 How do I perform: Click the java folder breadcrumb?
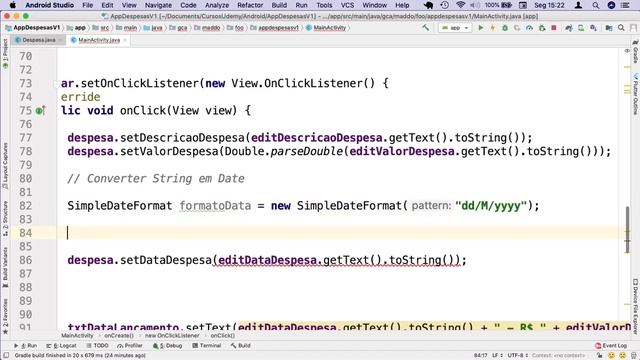tap(153, 28)
